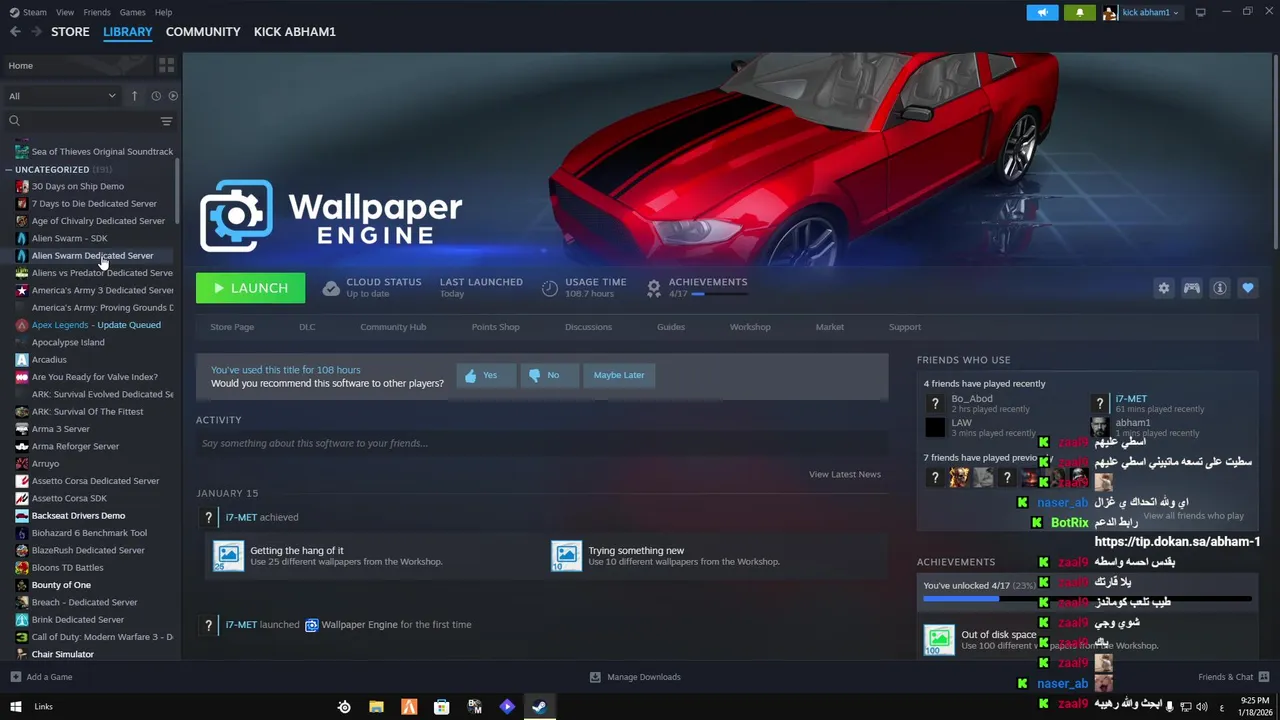The height and width of the screenshot is (720, 1280).
Task: Click the Maybe Later button
Action: tap(619, 375)
